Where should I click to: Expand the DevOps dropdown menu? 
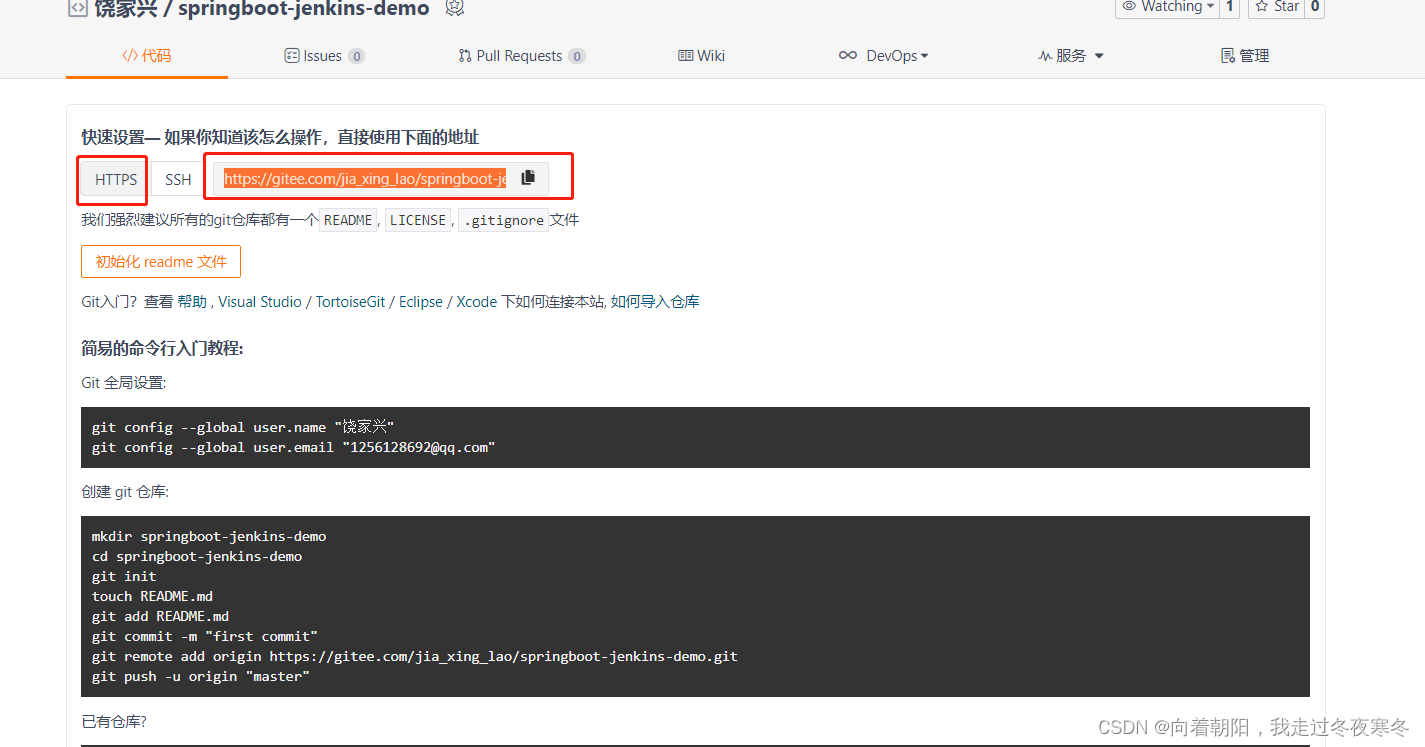[x=884, y=56]
